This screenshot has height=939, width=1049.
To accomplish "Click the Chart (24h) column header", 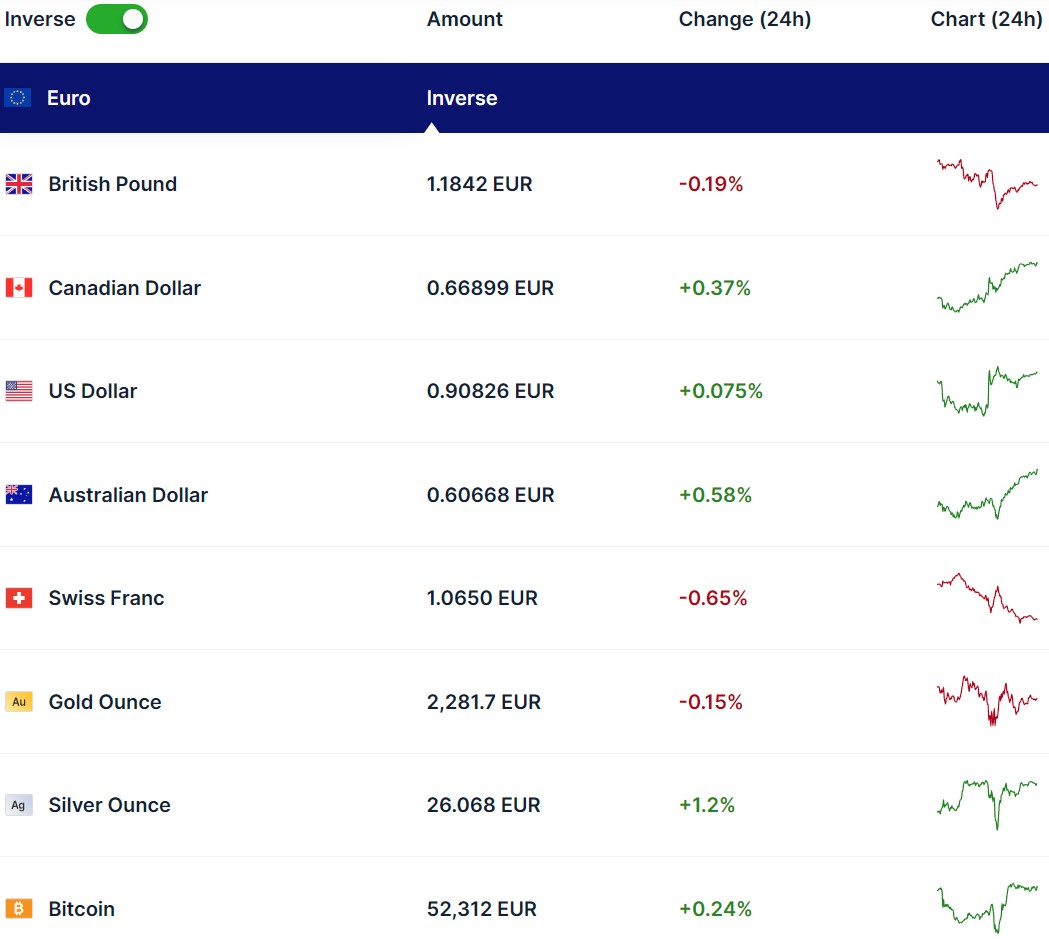I will pos(986,19).
